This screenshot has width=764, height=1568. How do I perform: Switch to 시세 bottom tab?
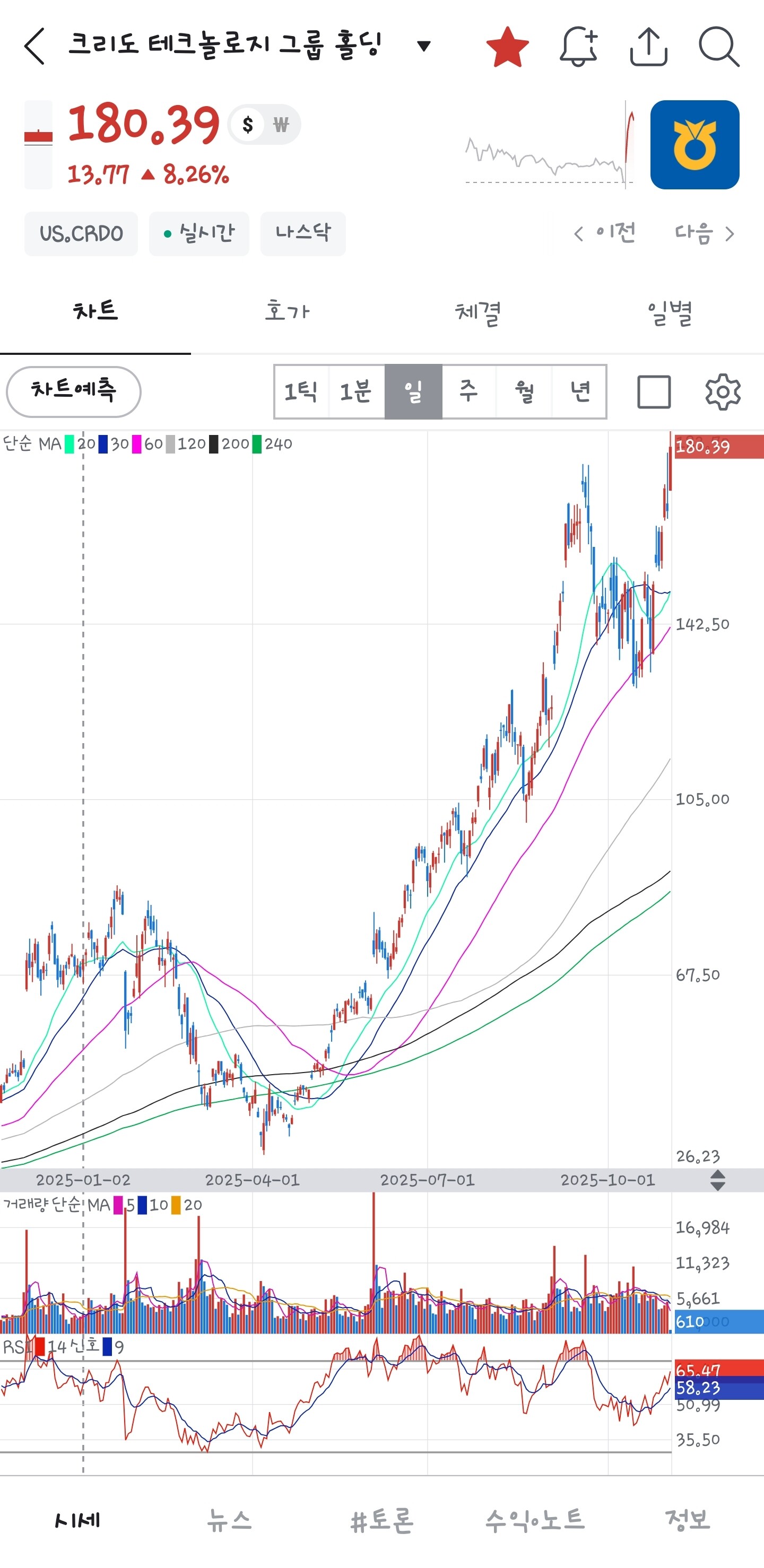point(77,1520)
